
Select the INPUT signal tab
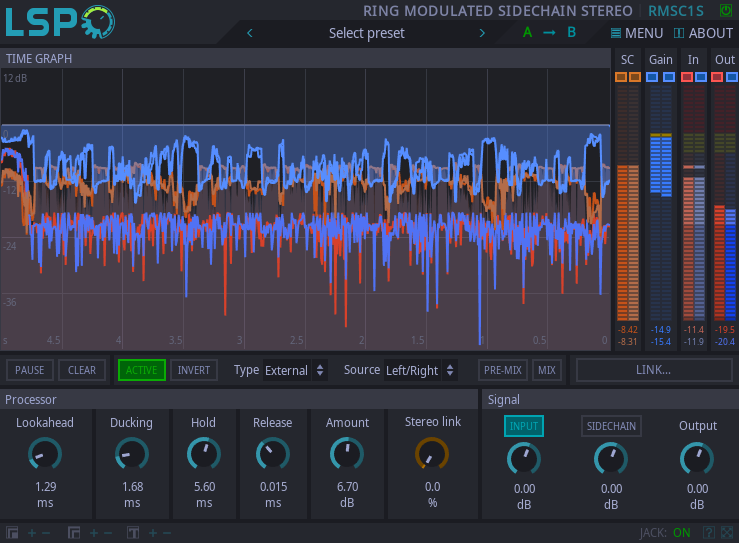[523, 426]
